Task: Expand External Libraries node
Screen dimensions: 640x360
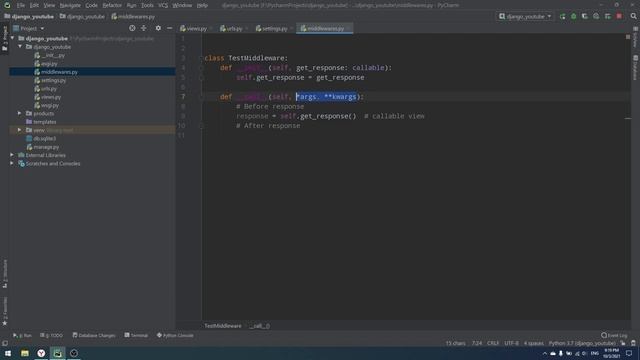Action: click(12, 155)
